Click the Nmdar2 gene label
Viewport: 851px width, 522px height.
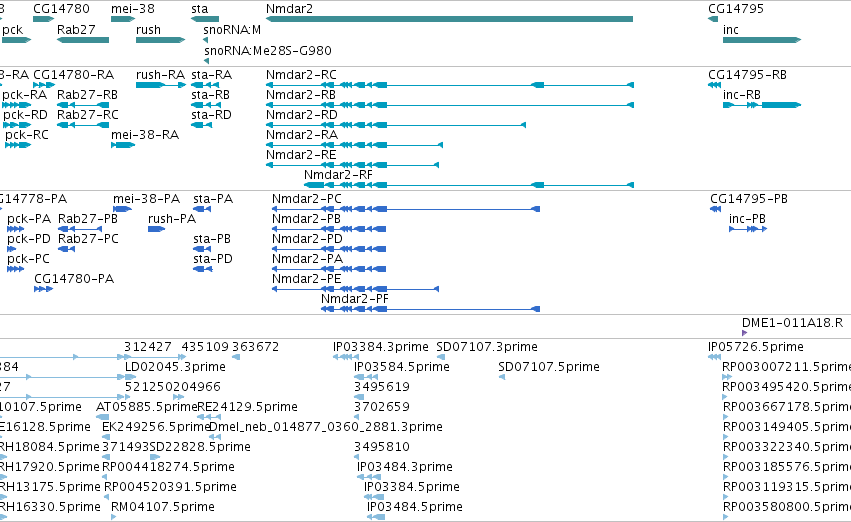289,9
